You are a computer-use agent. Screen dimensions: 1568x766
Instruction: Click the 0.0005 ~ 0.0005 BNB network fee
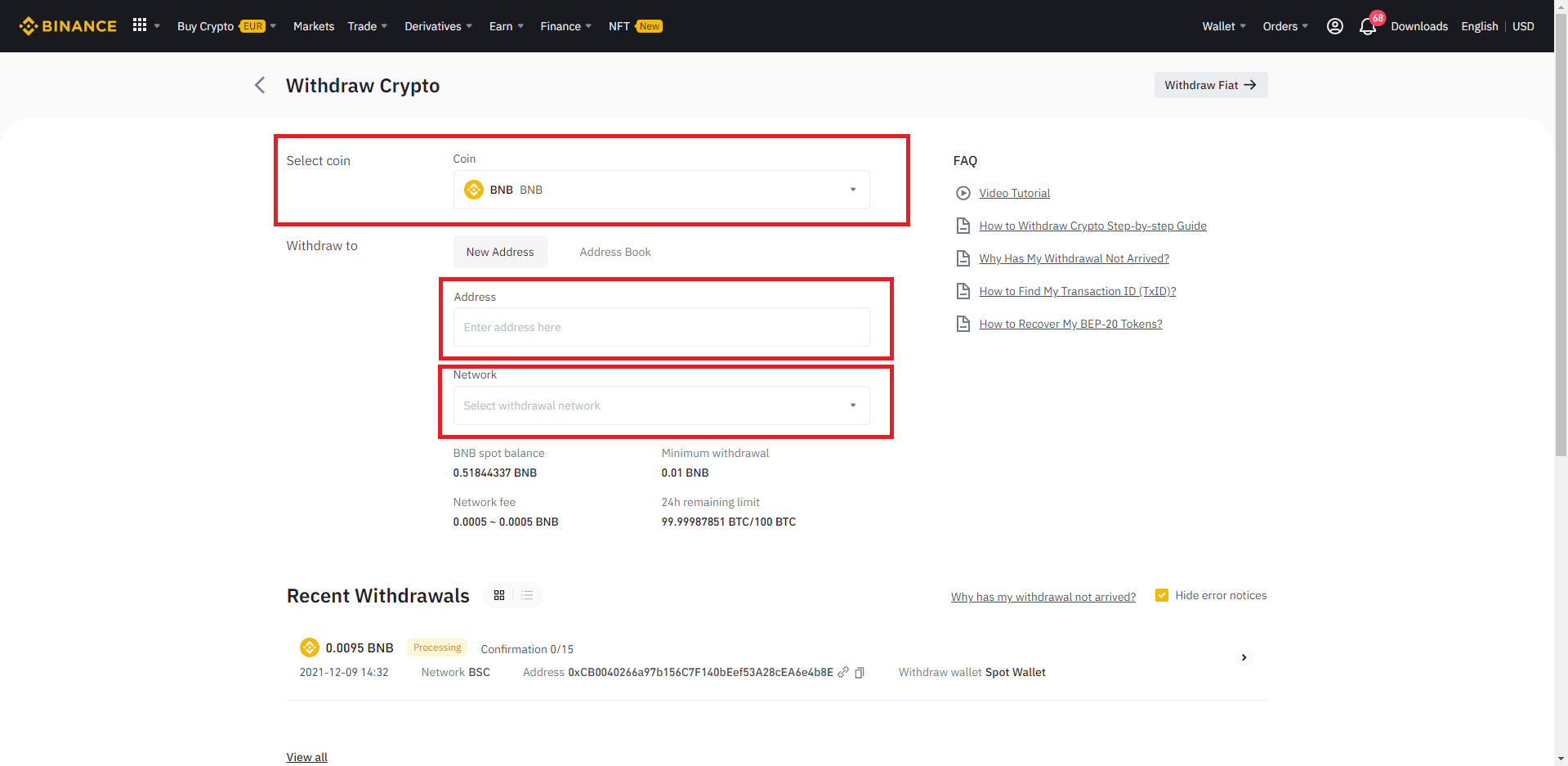(x=506, y=522)
